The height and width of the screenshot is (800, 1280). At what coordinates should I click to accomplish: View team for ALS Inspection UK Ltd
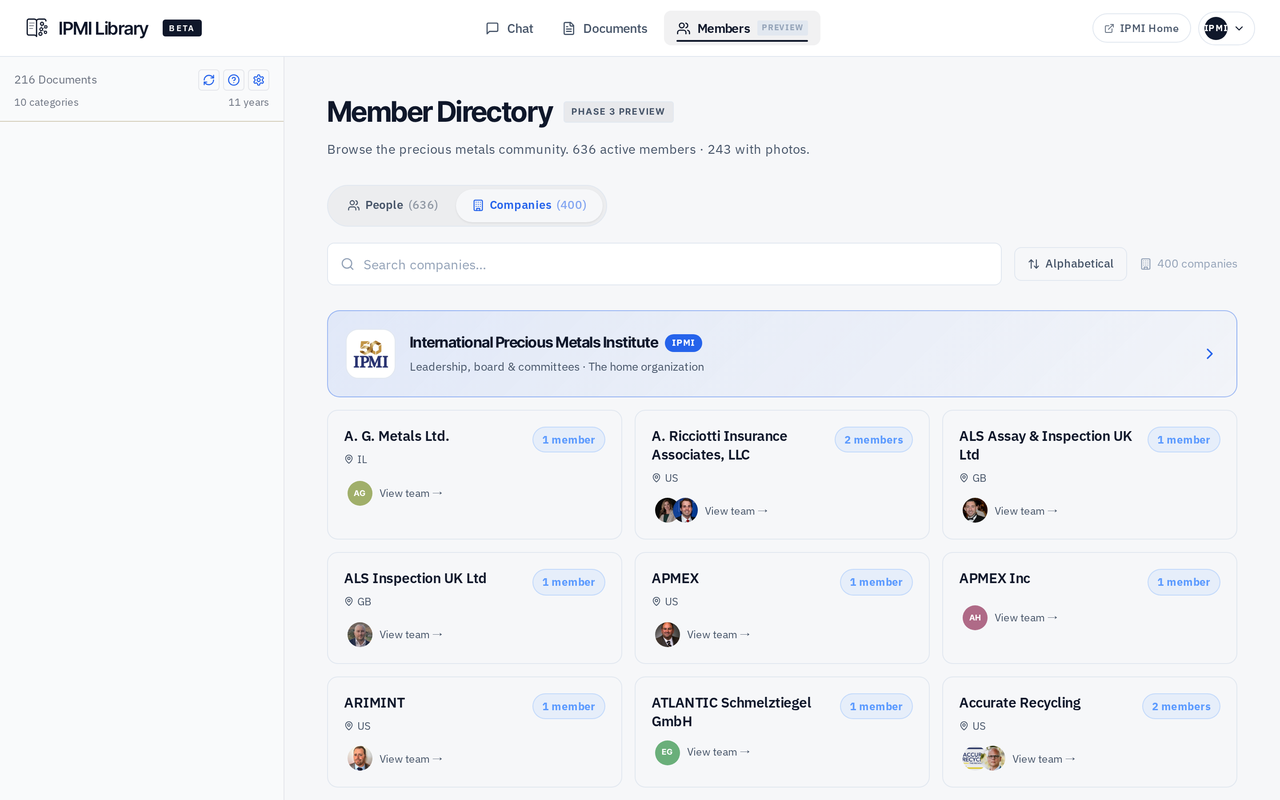click(x=411, y=635)
